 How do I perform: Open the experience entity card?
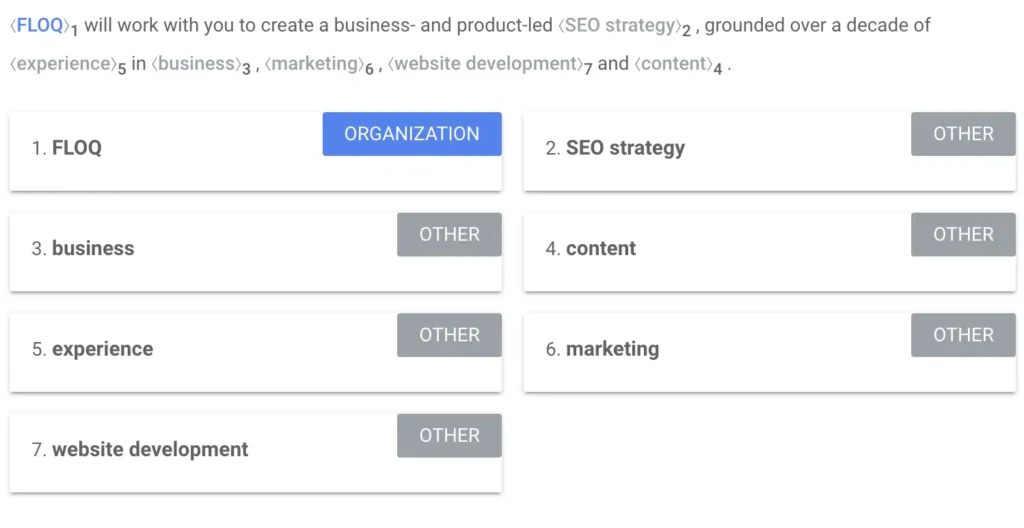click(255, 353)
